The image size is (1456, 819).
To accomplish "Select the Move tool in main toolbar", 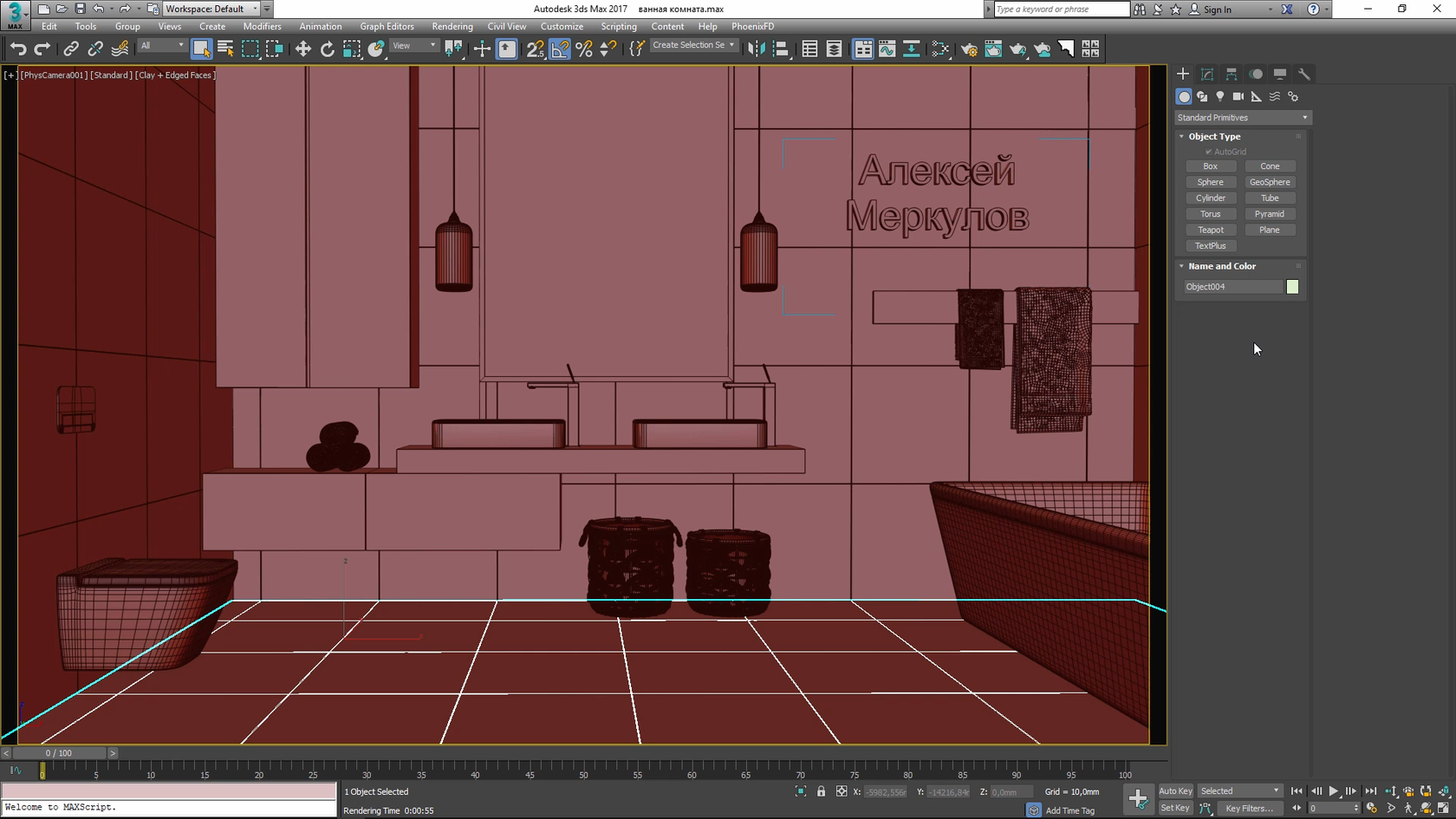I will pos(302,49).
